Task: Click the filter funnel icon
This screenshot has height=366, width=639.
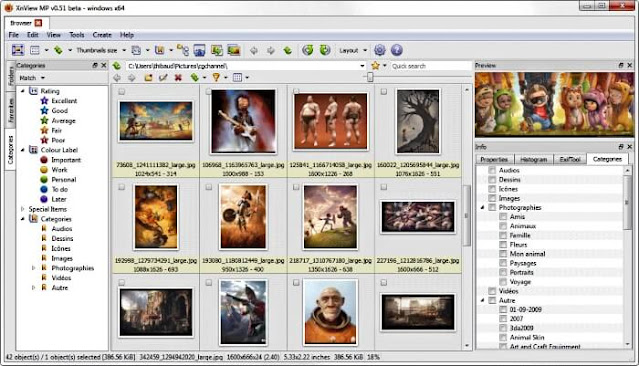Action: click(x=216, y=77)
